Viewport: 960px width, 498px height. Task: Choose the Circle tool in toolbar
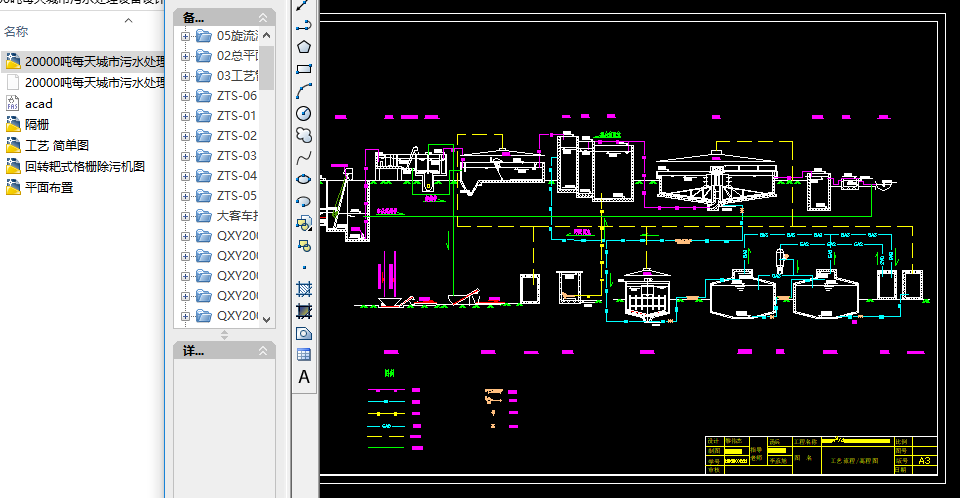click(304, 113)
